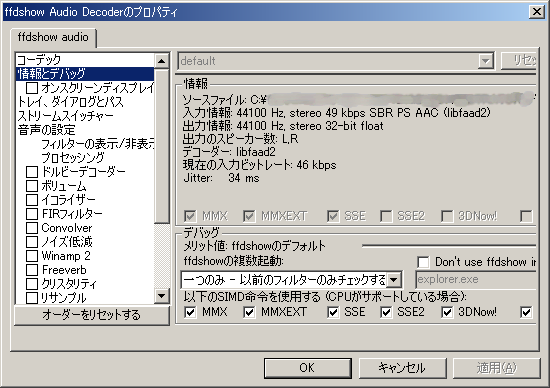Click the filter list scrollbar thumb

[162, 146]
